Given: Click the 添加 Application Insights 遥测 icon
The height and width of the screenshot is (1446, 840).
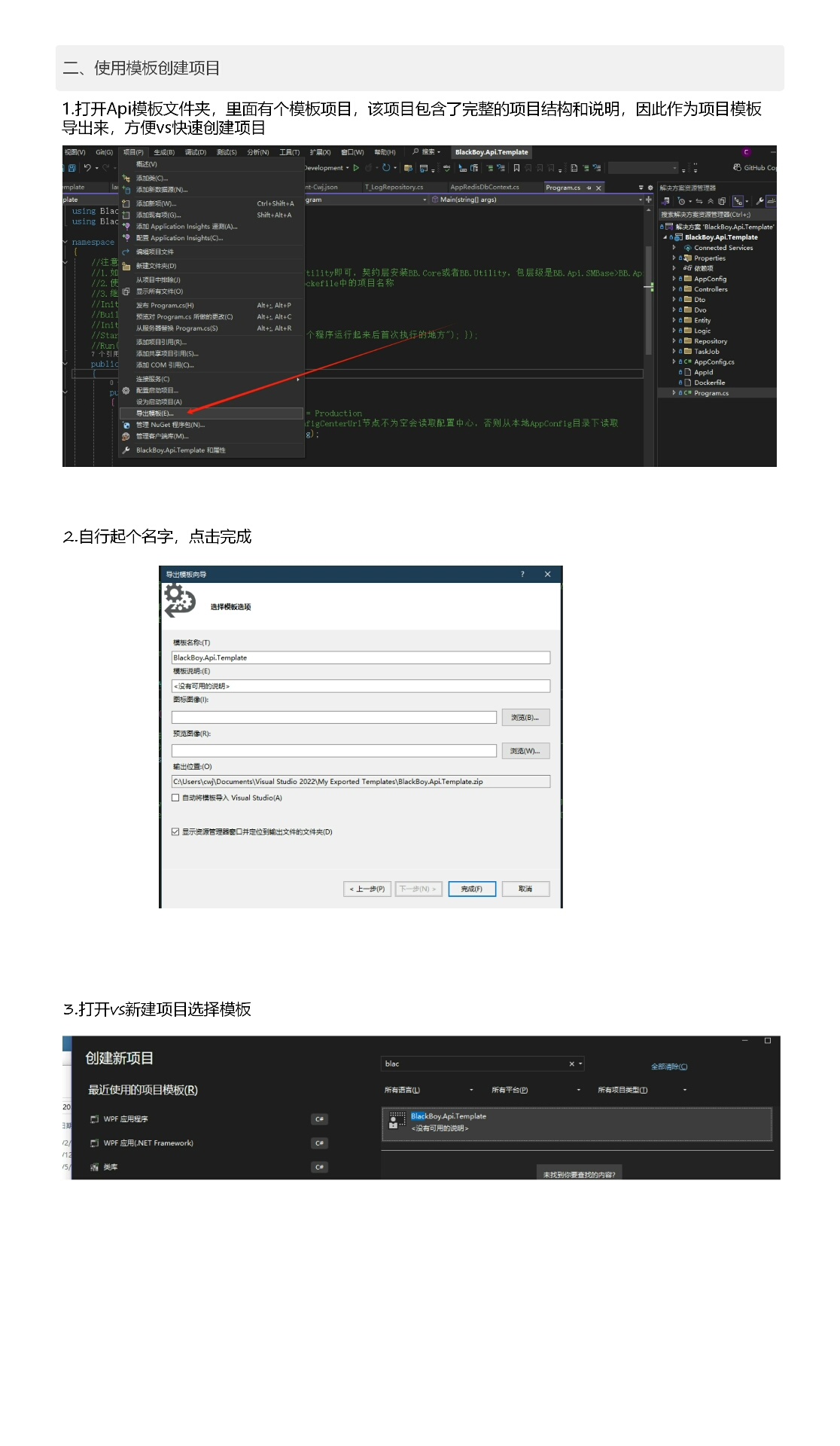Looking at the screenshot, I should (126, 226).
